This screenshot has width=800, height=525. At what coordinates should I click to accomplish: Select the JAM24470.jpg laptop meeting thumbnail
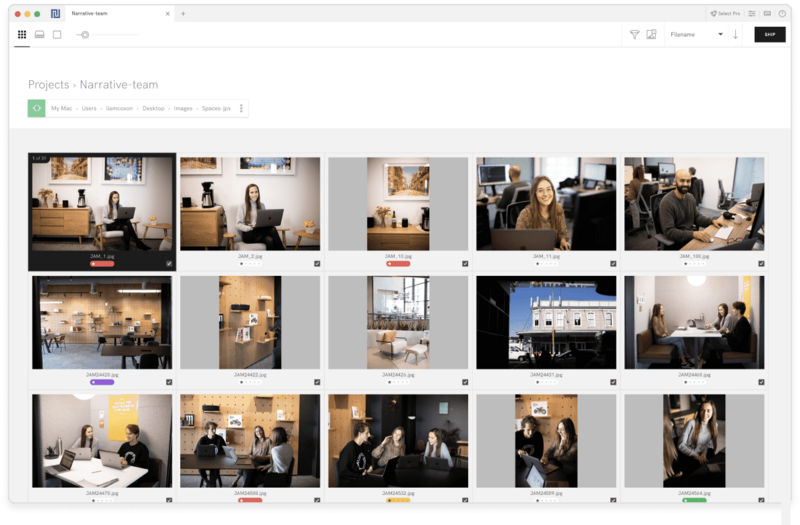[102, 441]
